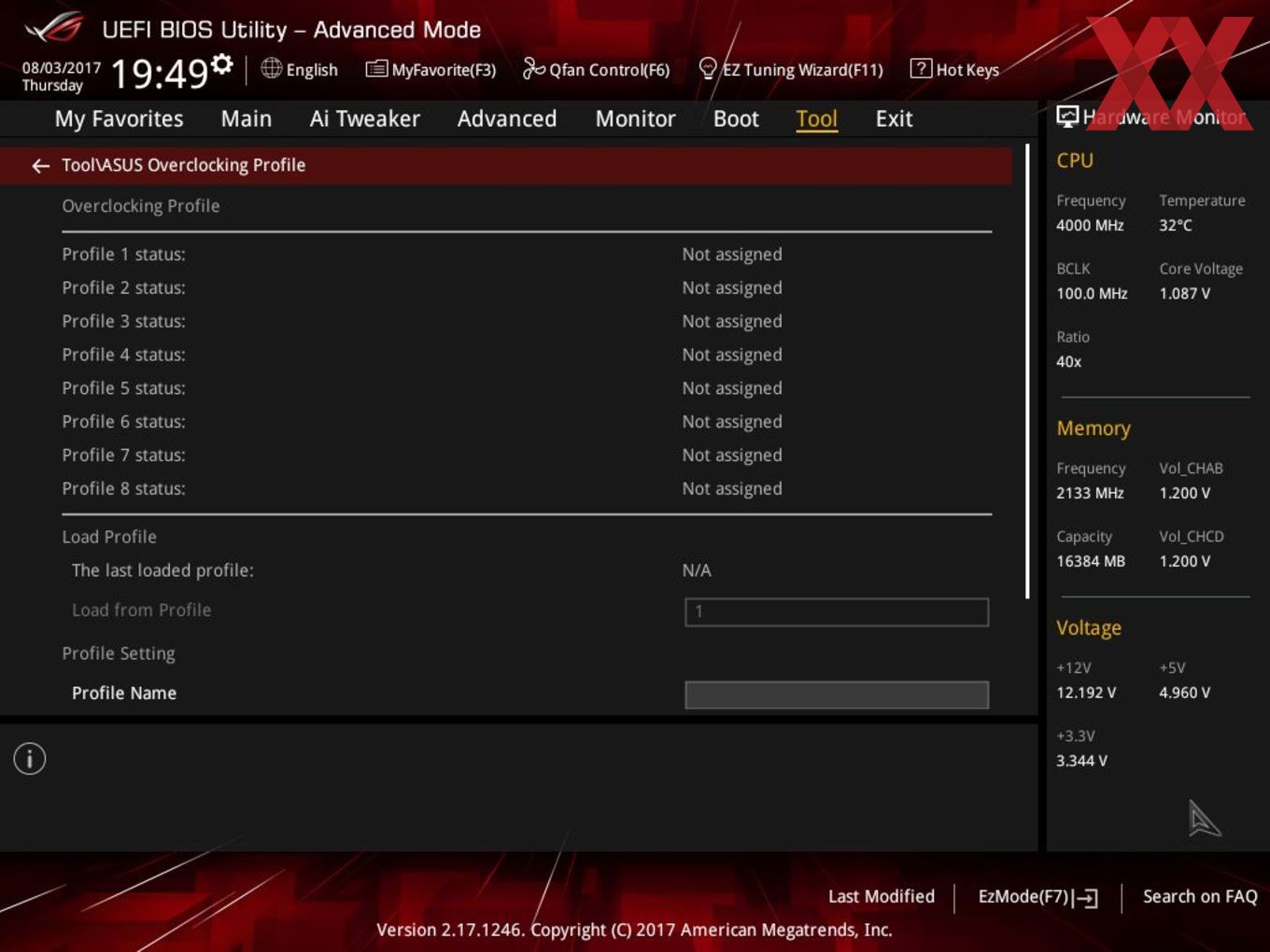Click the +12V reading 12.192 V

1085,693
